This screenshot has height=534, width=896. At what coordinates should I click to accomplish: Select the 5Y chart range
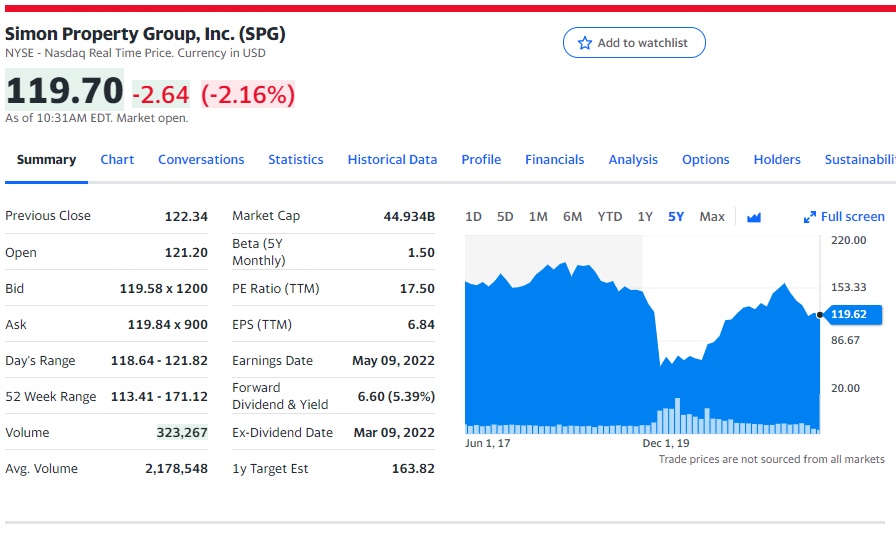(676, 217)
